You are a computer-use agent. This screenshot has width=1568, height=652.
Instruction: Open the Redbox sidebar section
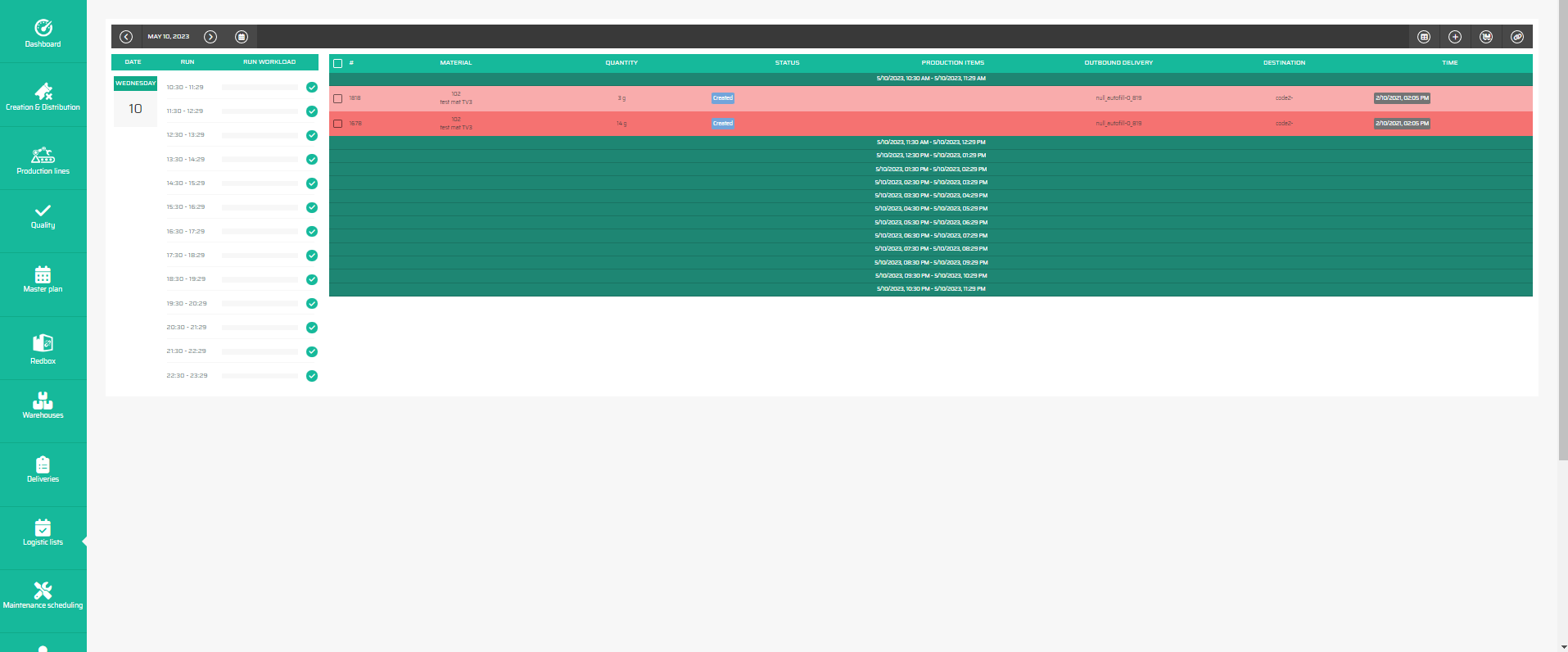click(x=43, y=349)
